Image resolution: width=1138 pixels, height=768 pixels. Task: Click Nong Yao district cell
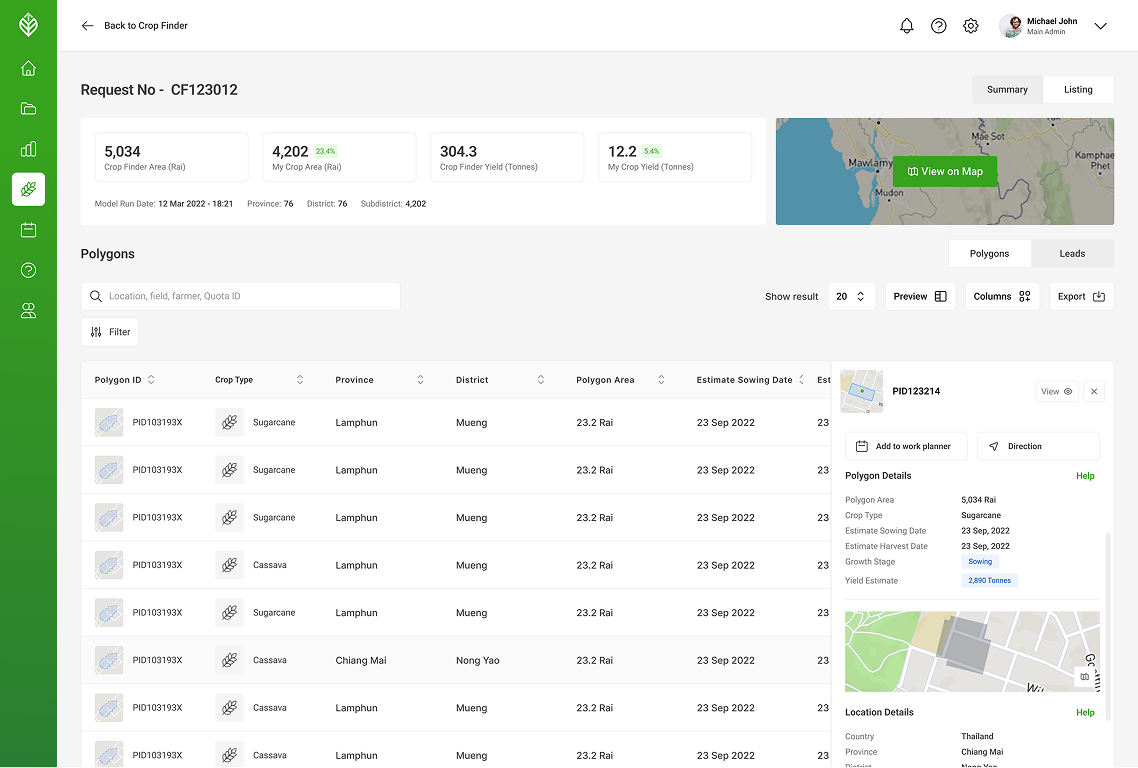point(478,661)
